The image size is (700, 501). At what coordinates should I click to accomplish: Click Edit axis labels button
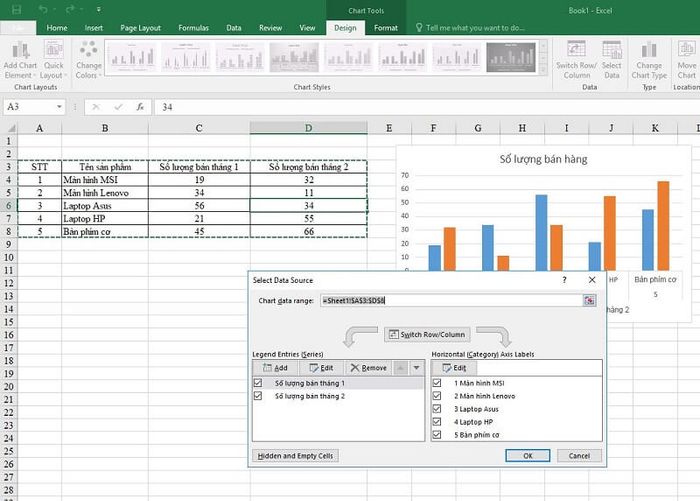(454, 368)
